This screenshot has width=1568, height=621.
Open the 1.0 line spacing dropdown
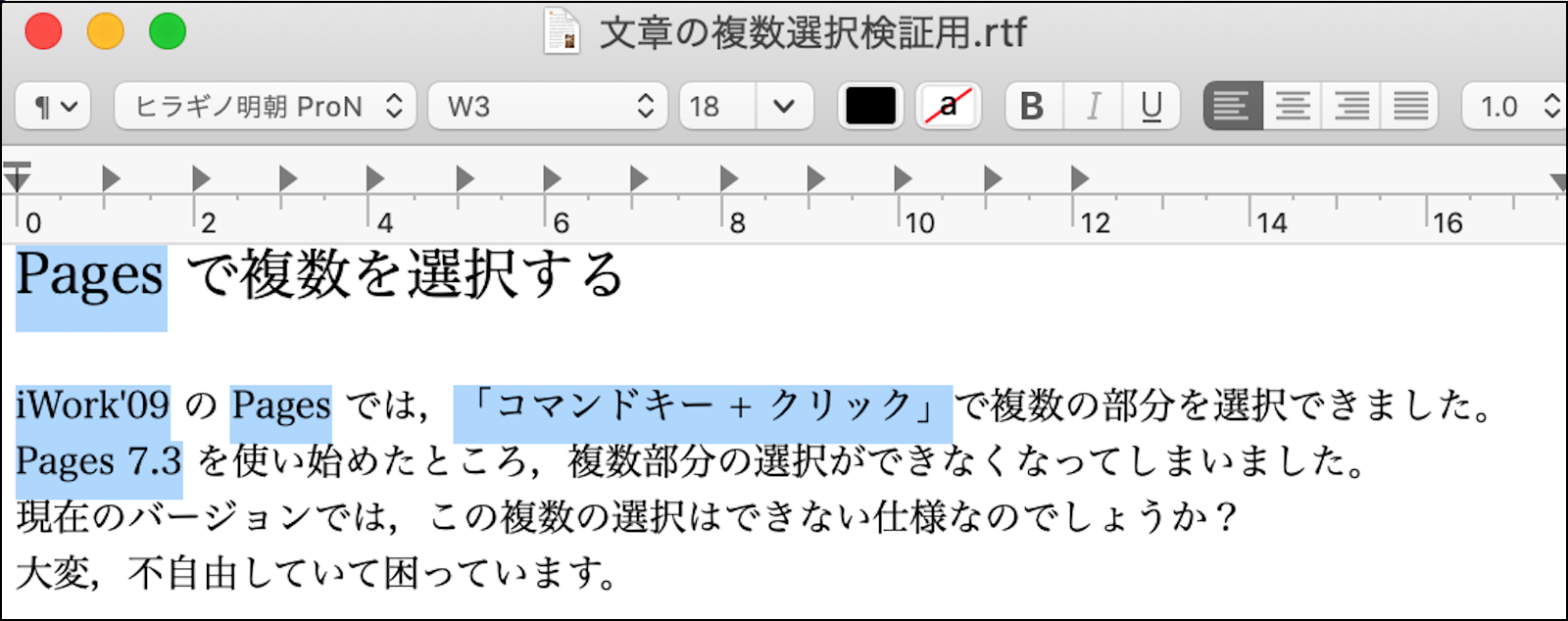1514,106
